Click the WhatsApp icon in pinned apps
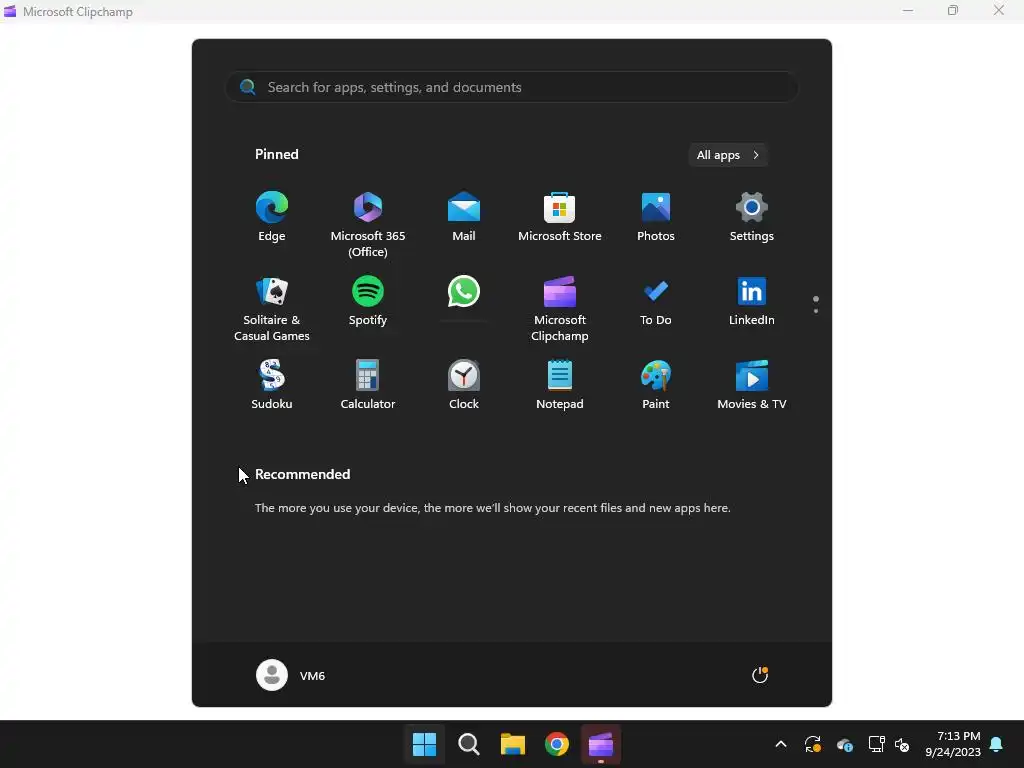This screenshot has width=1024, height=768. click(464, 291)
